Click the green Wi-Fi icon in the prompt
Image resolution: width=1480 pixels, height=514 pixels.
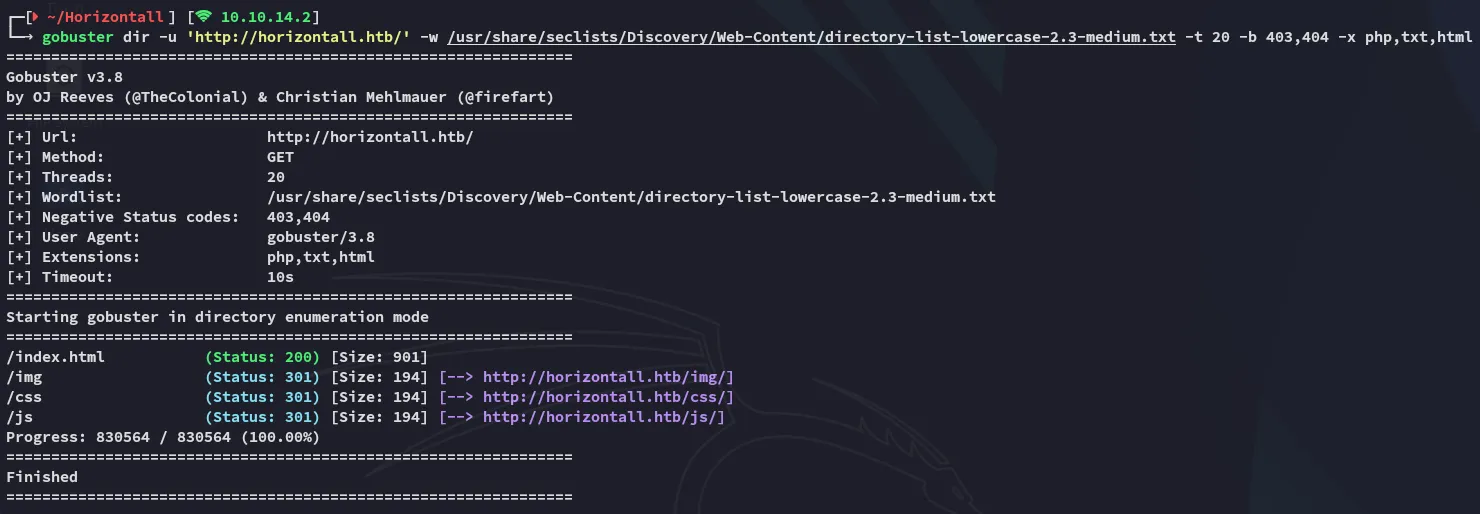pyautogui.click(x=203, y=17)
